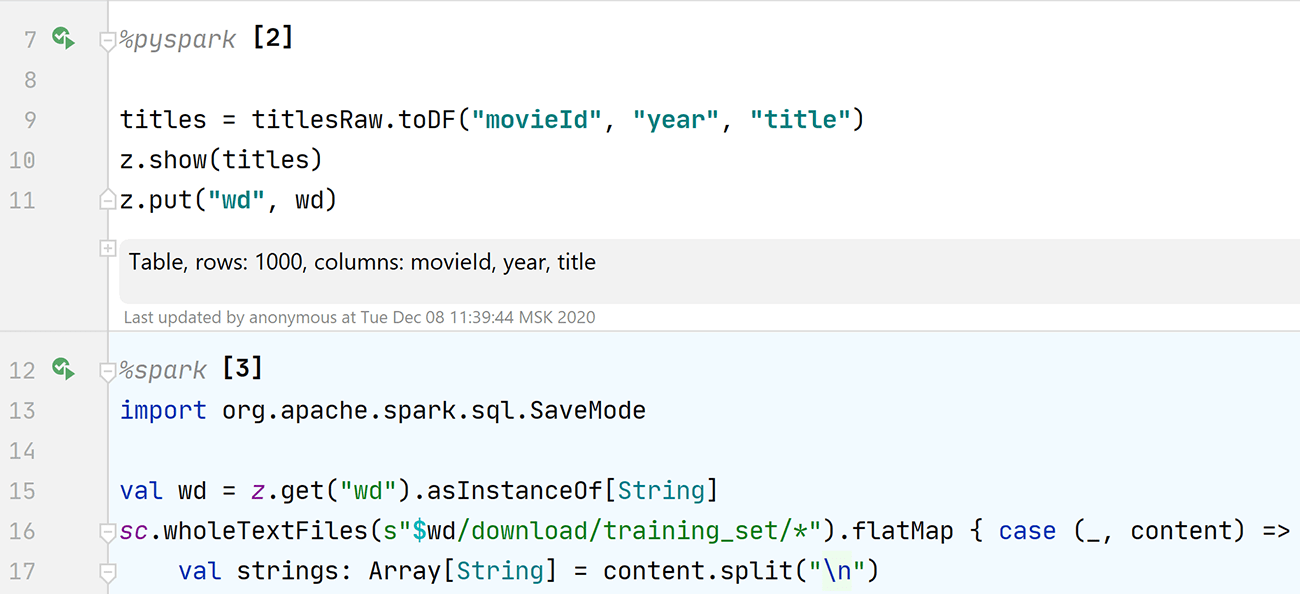Click line number 7 in gutter
The width and height of the screenshot is (1300, 594).
[29, 40]
